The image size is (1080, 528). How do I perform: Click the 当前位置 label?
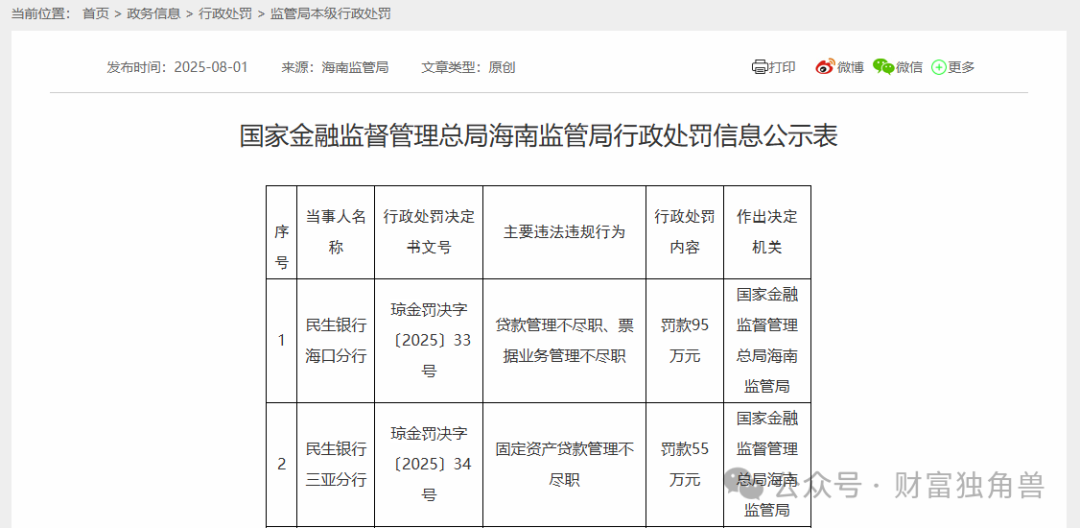click(41, 13)
